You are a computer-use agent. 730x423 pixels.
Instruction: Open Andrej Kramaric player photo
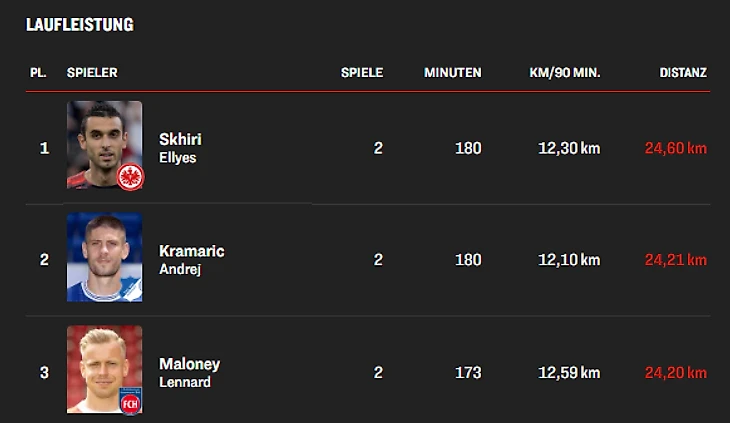[x=104, y=257]
